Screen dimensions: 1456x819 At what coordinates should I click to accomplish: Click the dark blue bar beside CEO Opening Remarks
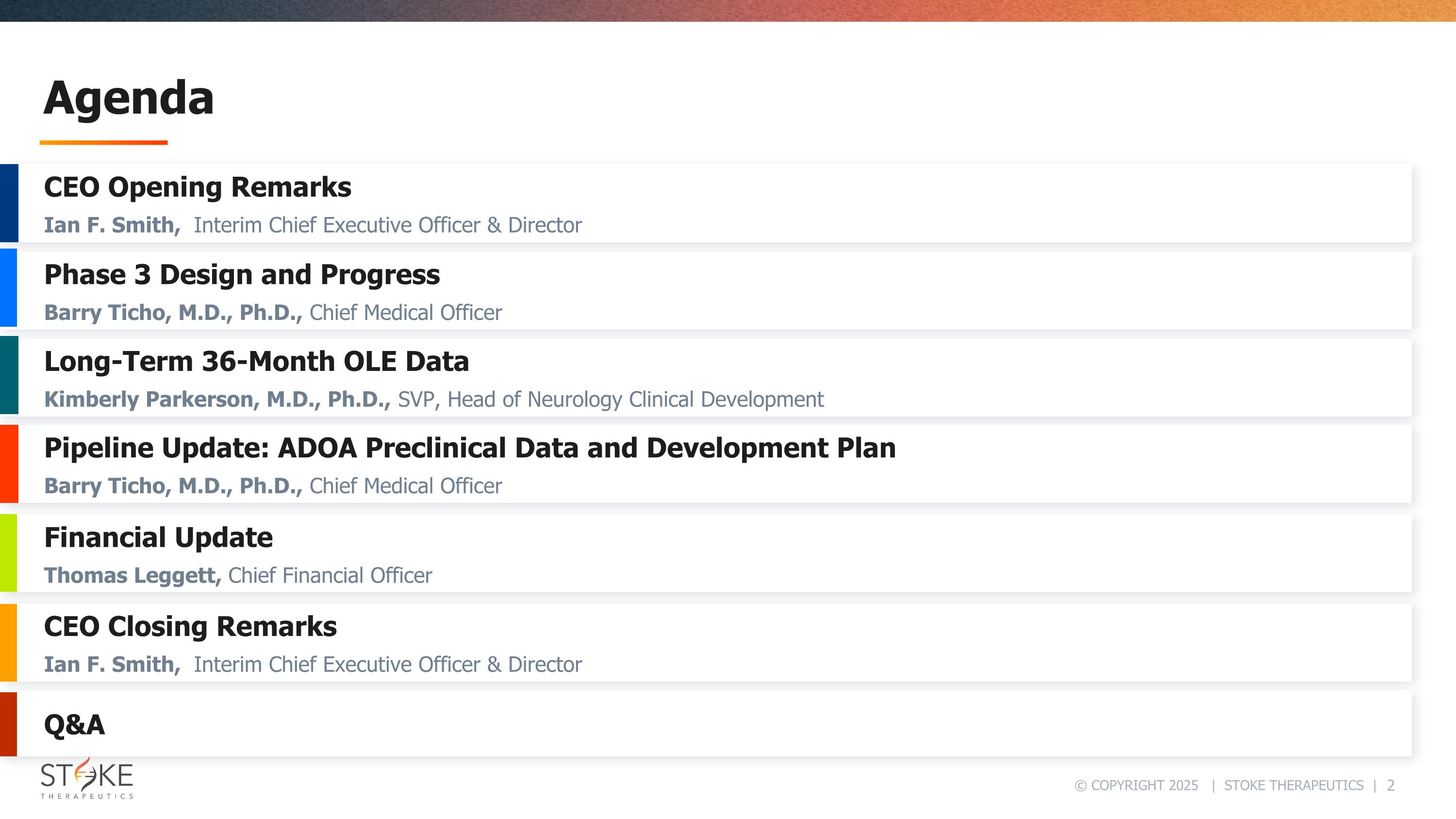pos(9,203)
